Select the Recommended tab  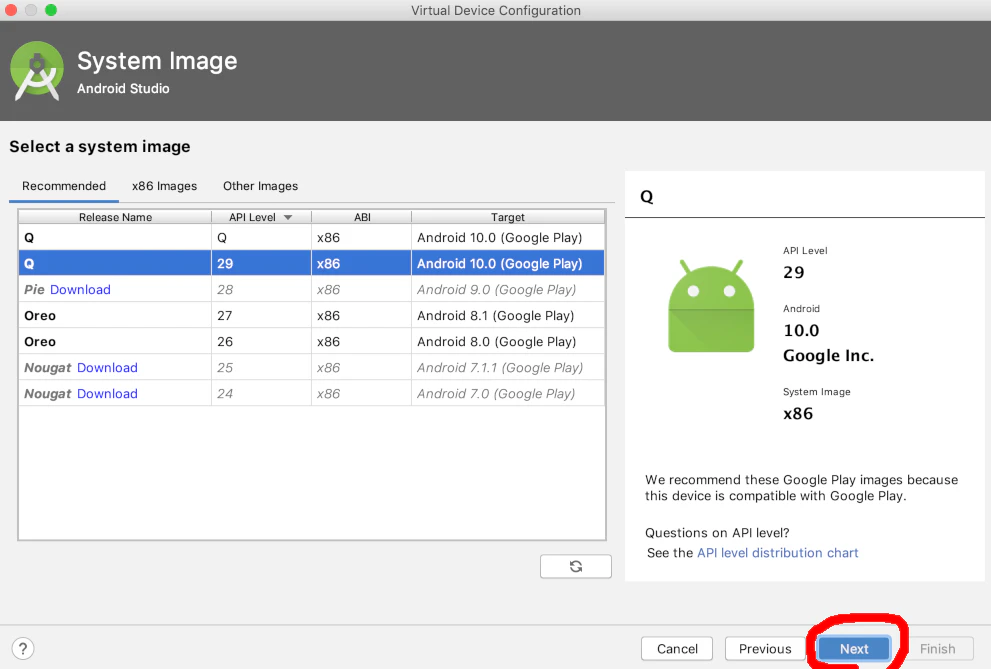point(64,186)
